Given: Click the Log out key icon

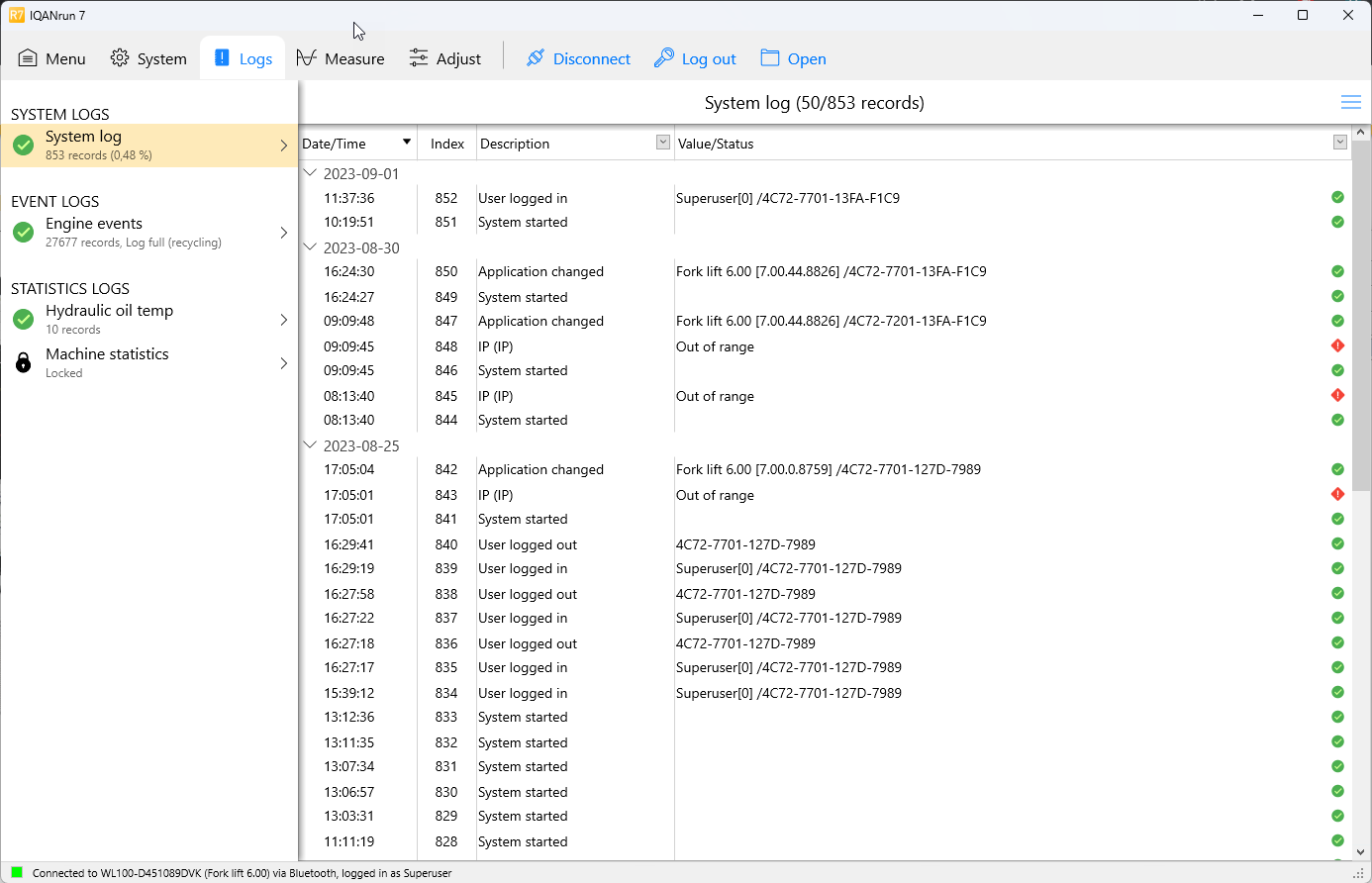Looking at the screenshot, I should point(664,58).
